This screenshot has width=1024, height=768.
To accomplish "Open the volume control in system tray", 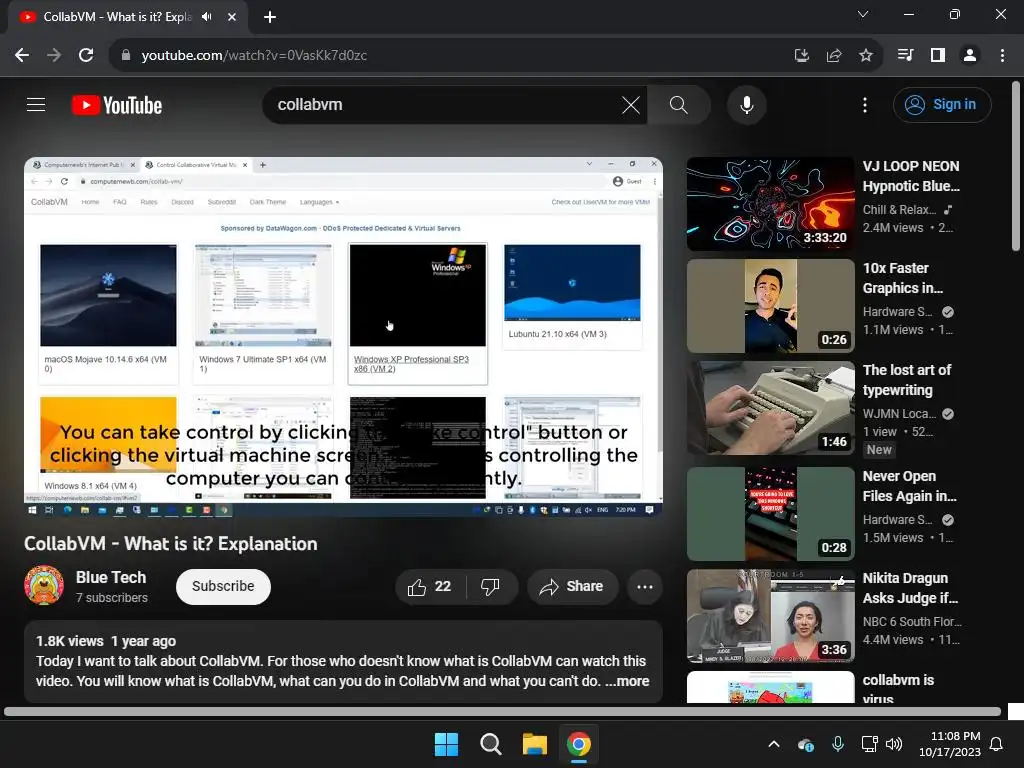I will click(x=894, y=744).
